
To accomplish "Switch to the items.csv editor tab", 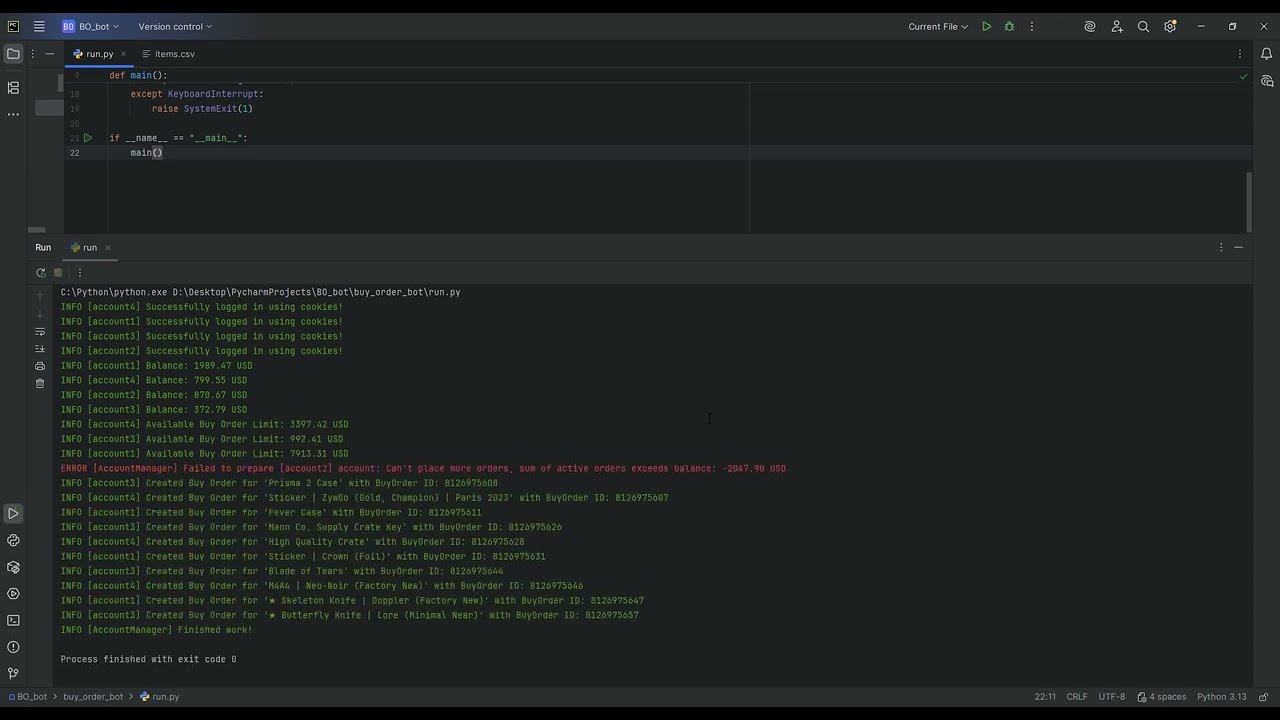I will pos(168,54).
